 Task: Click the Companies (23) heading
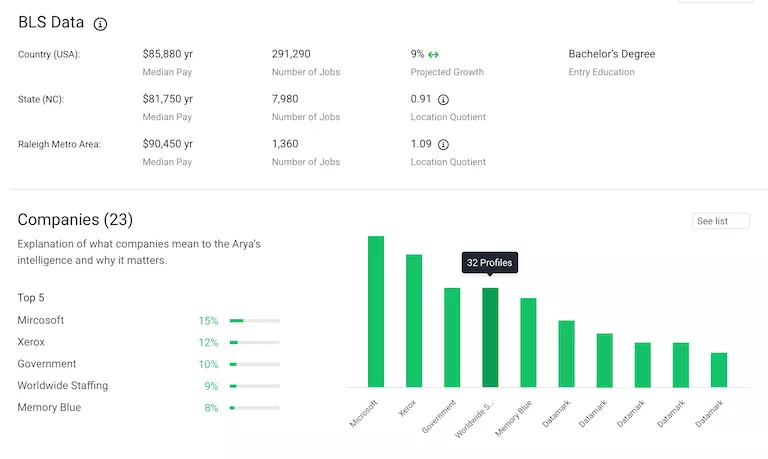[75, 220]
